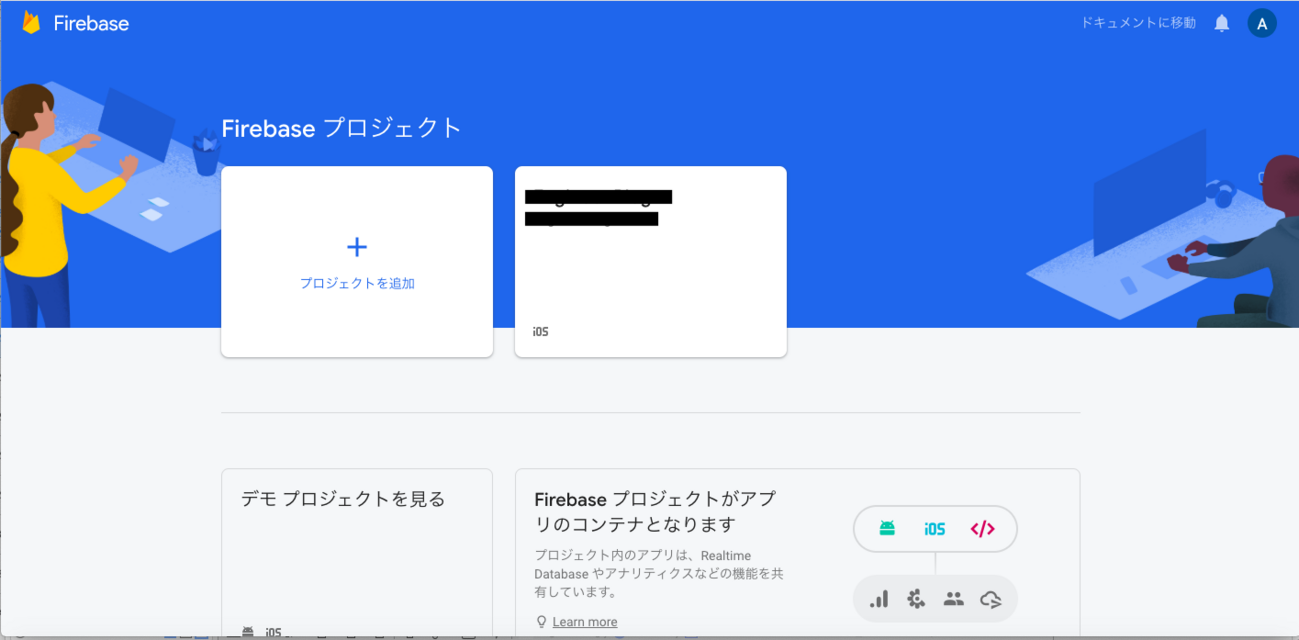Click the small Android icon on the demo card
1299x640 pixels.
(249, 631)
